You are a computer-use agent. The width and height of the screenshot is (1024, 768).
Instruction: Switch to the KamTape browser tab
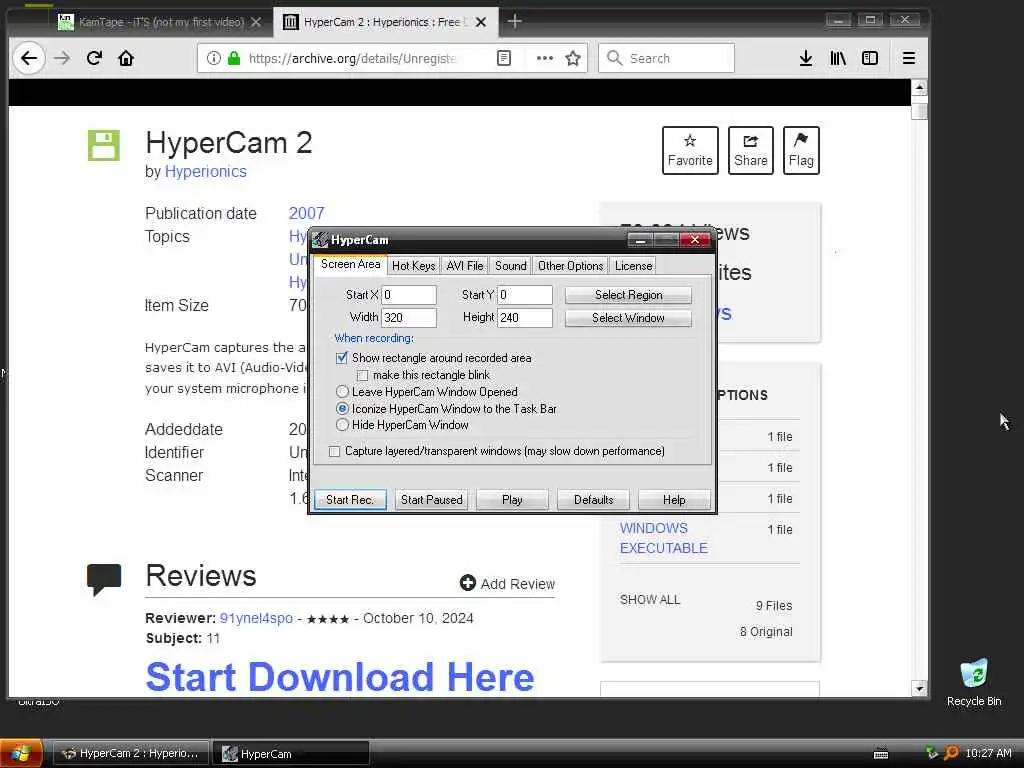point(160,22)
